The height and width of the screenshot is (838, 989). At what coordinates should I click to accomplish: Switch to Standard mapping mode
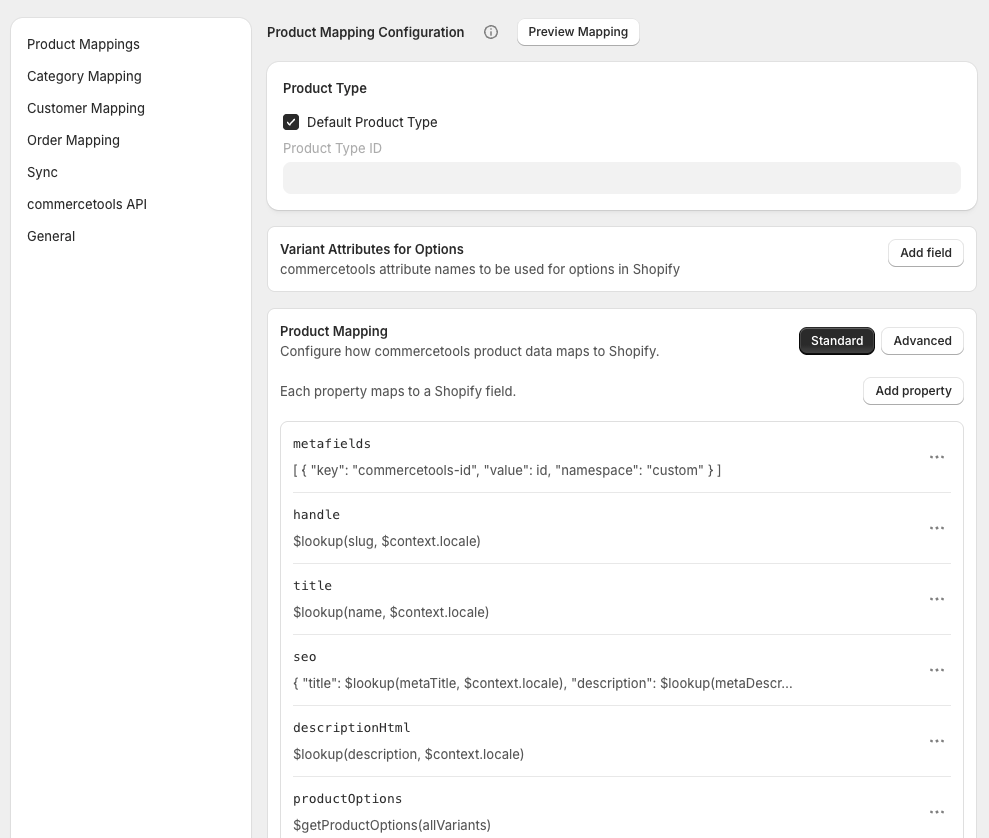pyautogui.click(x=836, y=341)
